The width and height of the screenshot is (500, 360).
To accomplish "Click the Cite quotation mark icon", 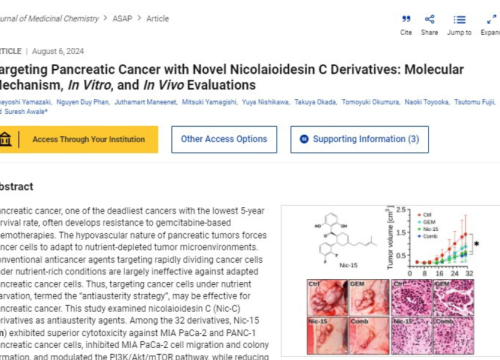I will pyautogui.click(x=406, y=19).
